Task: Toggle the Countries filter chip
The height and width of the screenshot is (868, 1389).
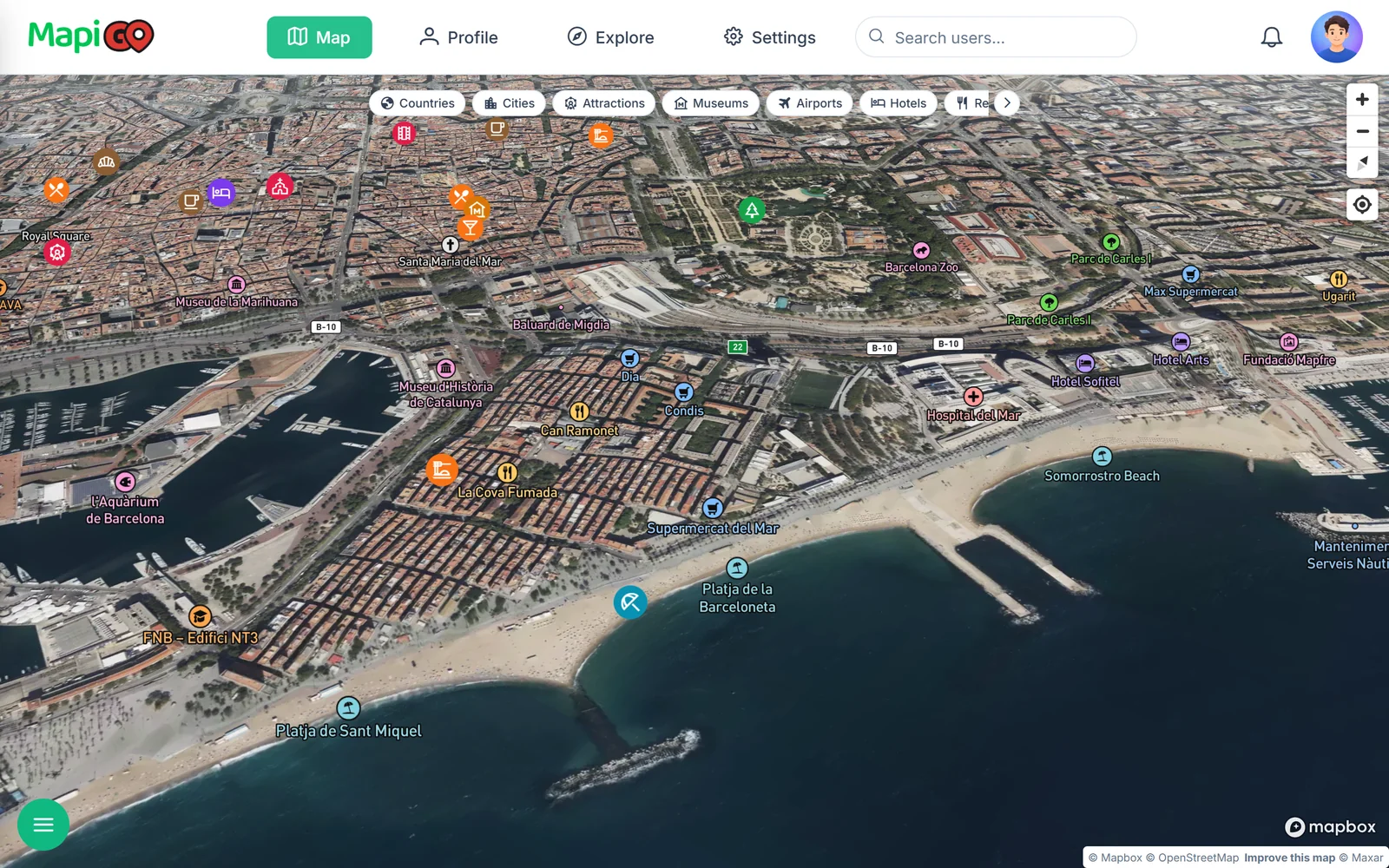Action: [418, 103]
